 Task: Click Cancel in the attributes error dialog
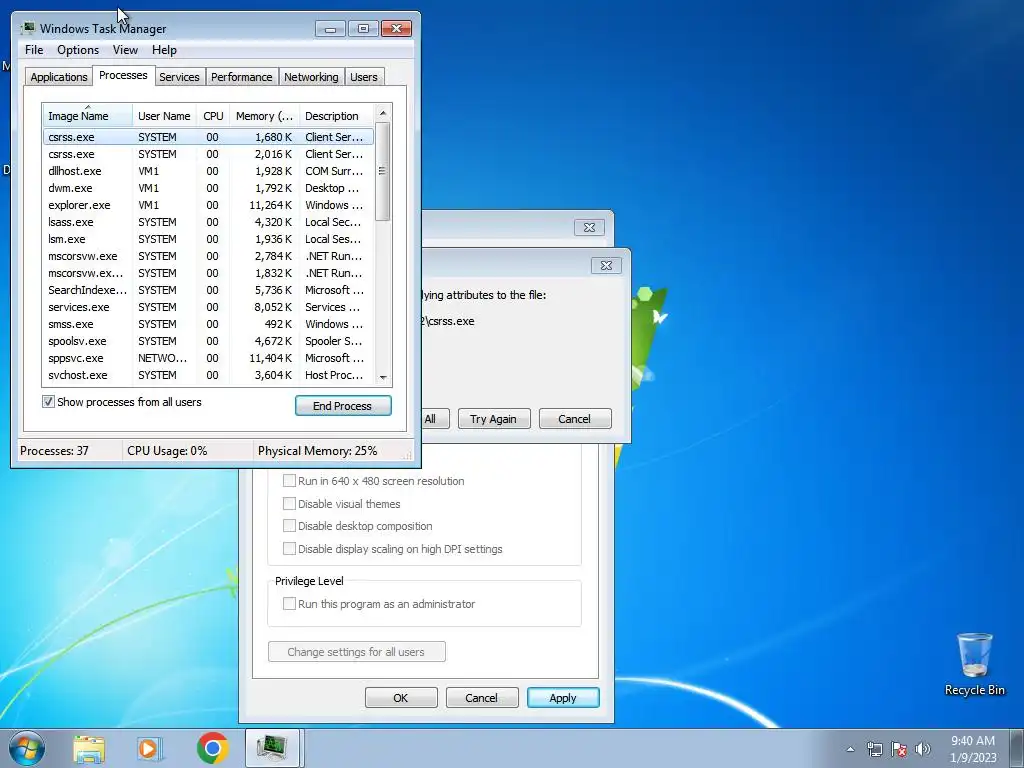(575, 419)
